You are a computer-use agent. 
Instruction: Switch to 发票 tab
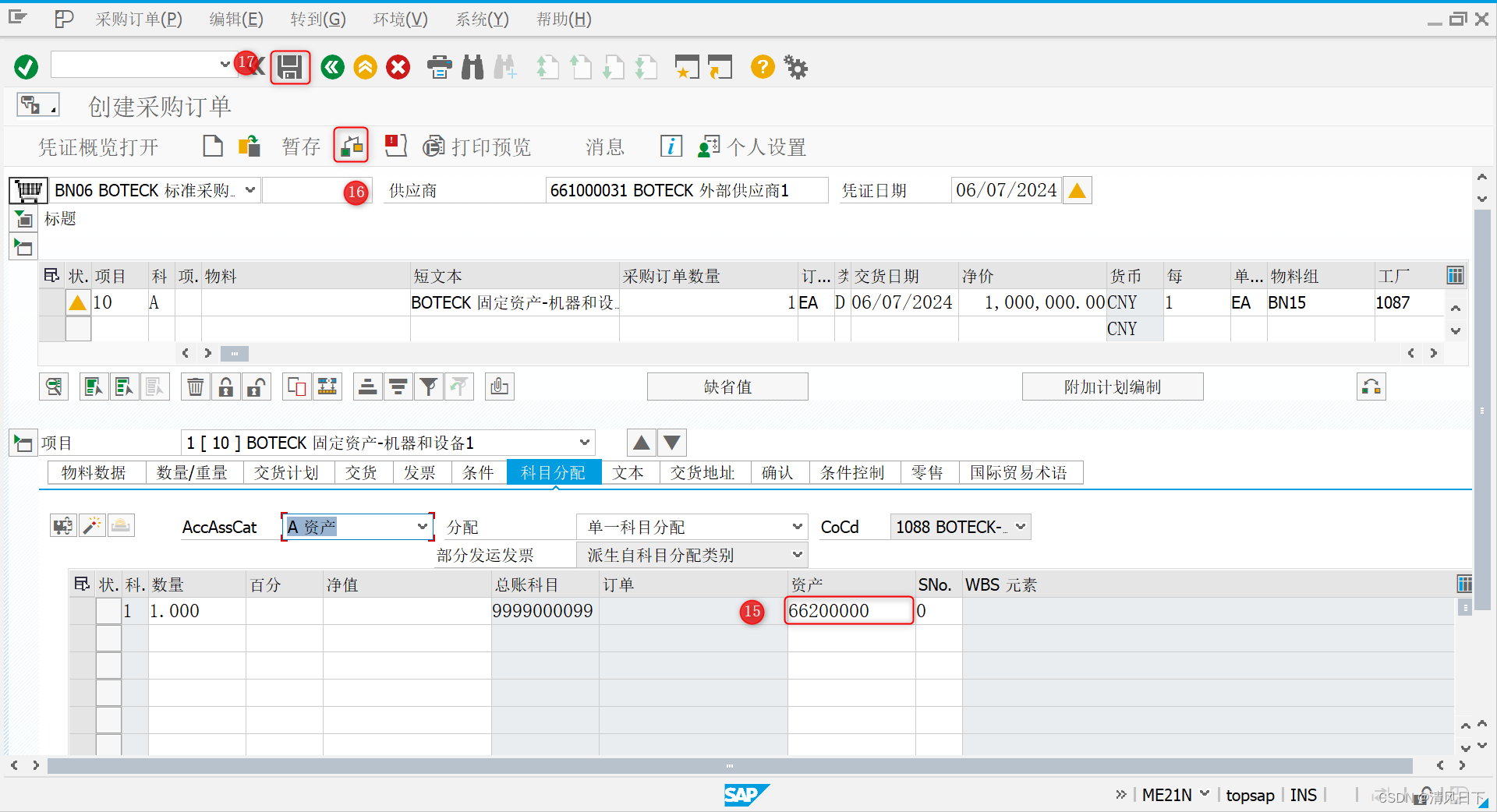click(419, 473)
